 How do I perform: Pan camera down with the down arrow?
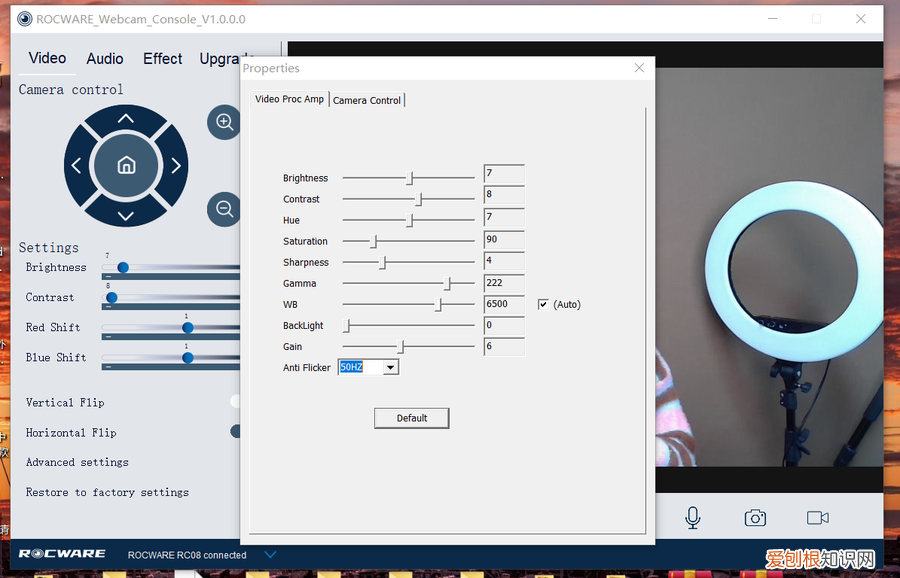(126, 214)
